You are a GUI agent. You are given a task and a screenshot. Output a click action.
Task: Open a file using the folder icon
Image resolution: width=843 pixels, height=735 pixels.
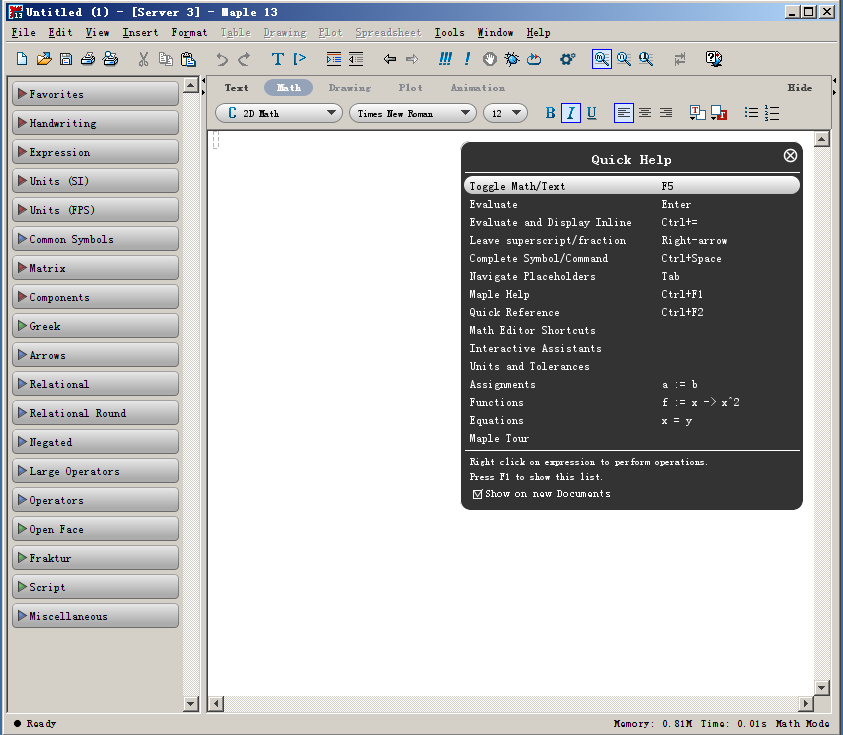coord(44,59)
